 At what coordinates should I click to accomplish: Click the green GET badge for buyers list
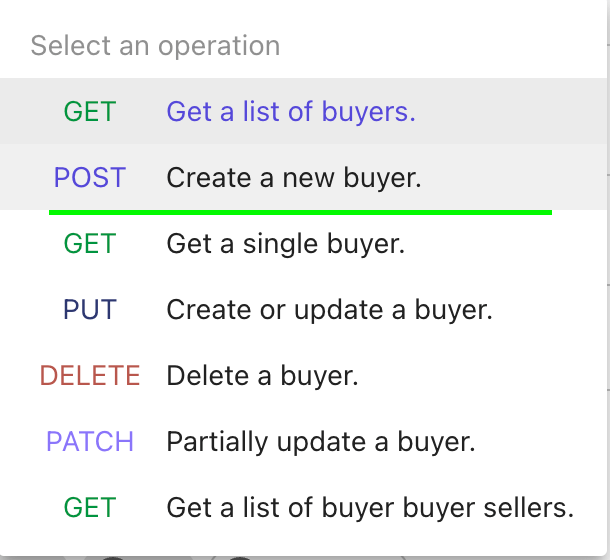90,111
